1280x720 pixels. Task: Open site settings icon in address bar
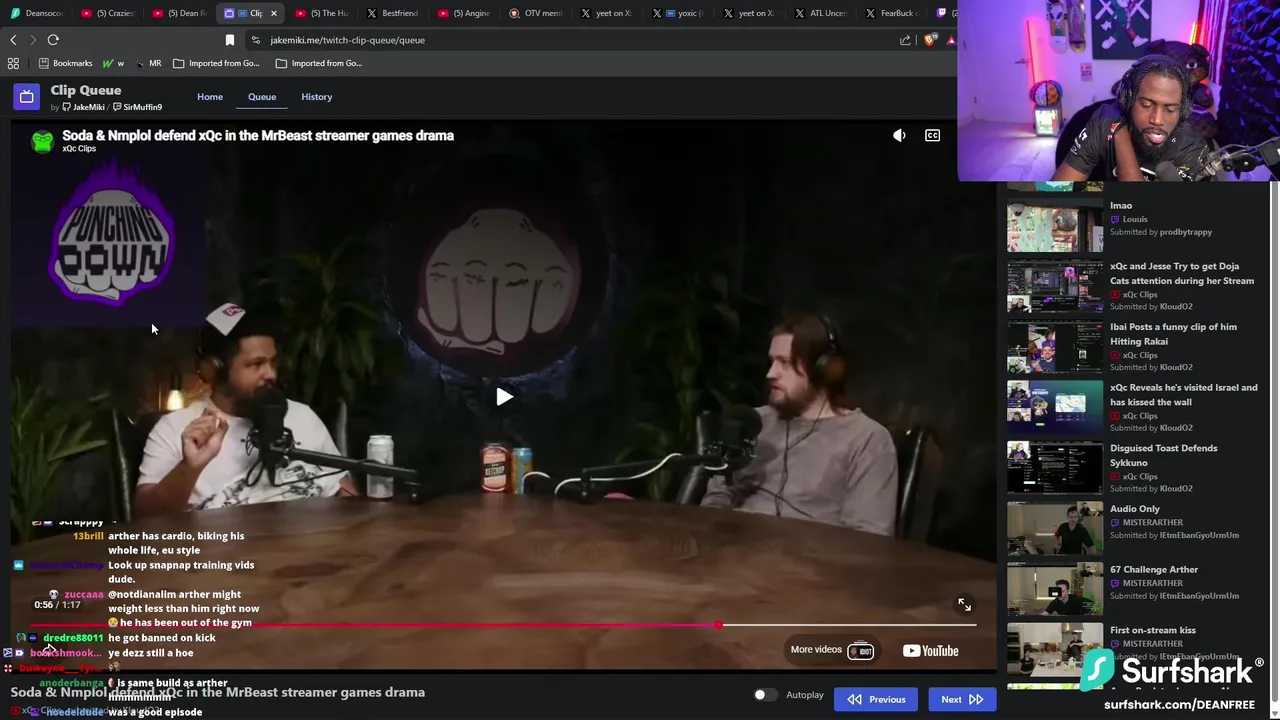pos(256,40)
